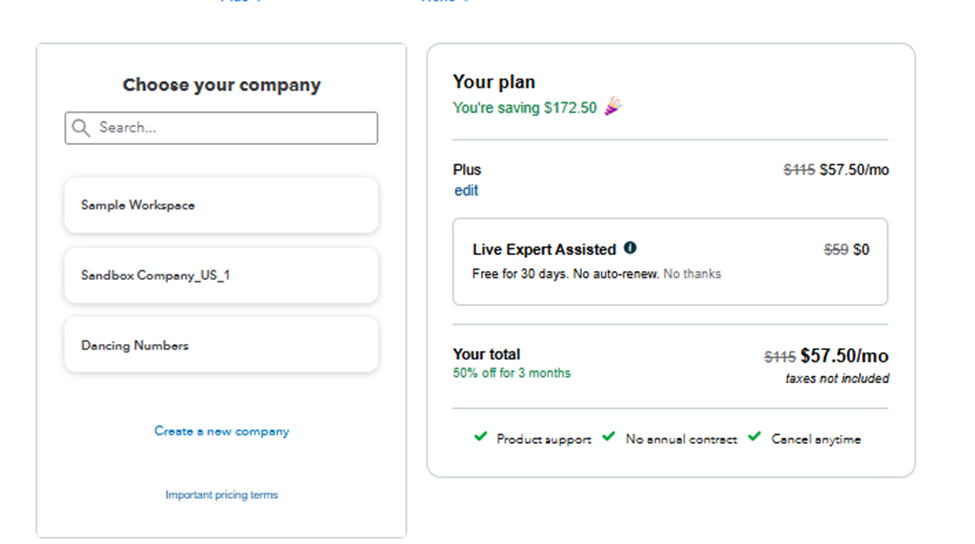Click checkmark next to Product support
The height and width of the screenshot is (544, 975).
pos(480,437)
